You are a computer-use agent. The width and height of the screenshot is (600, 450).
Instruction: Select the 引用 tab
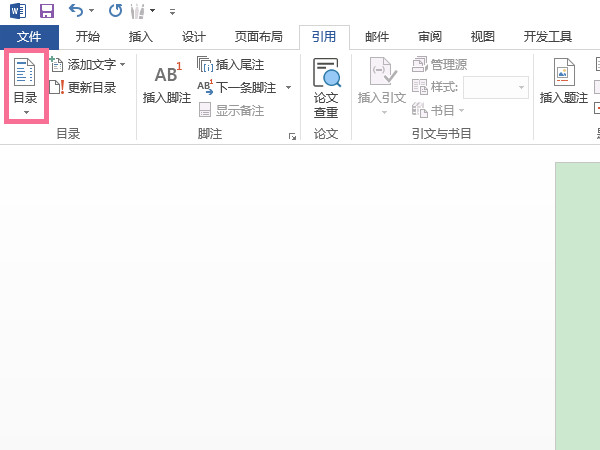click(324, 37)
